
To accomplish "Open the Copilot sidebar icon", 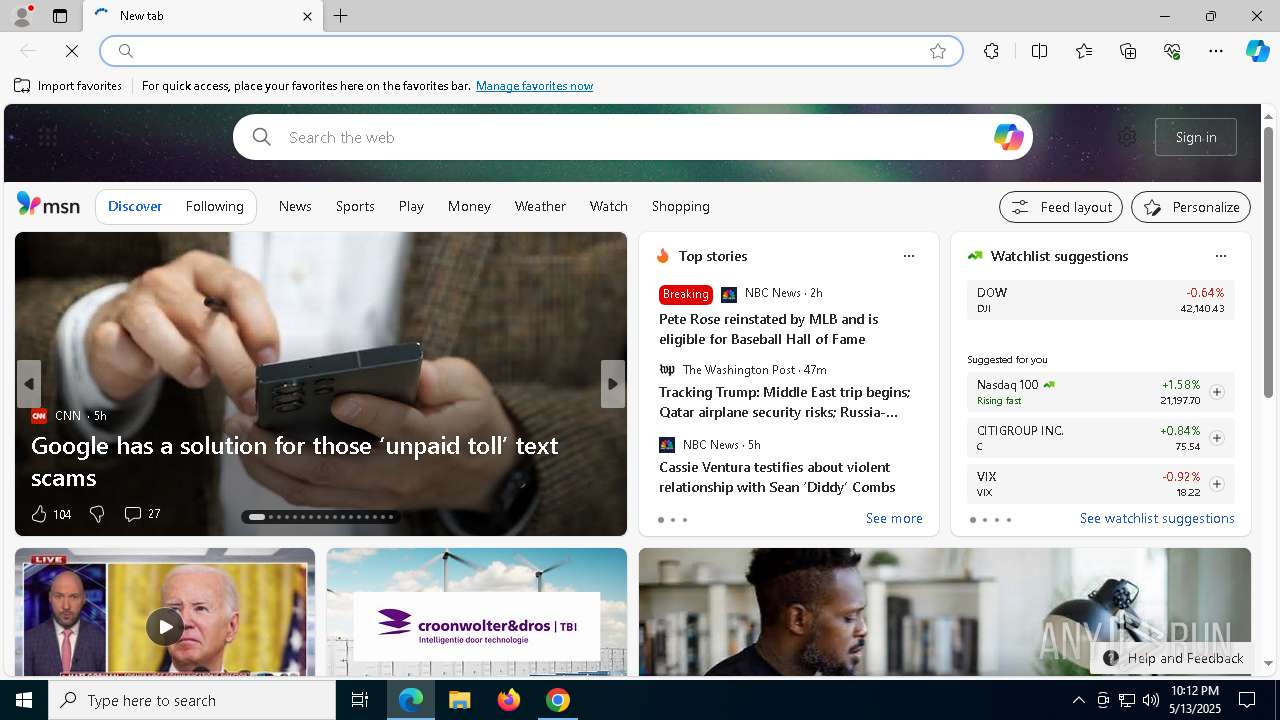I will 1257,51.
